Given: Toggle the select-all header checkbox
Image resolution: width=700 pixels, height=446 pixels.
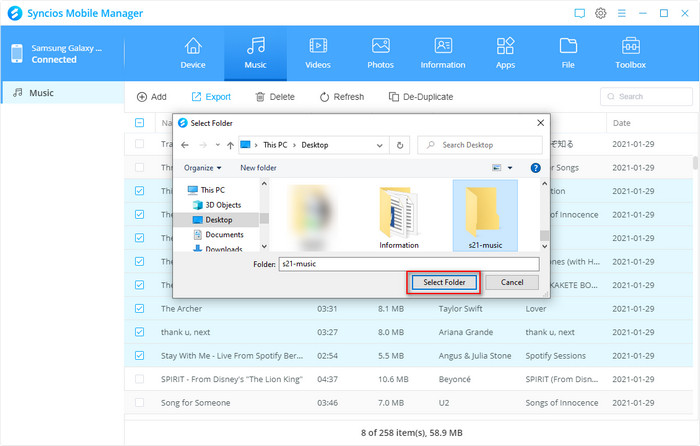Looking at the screenshot, I should coord(139,123).
